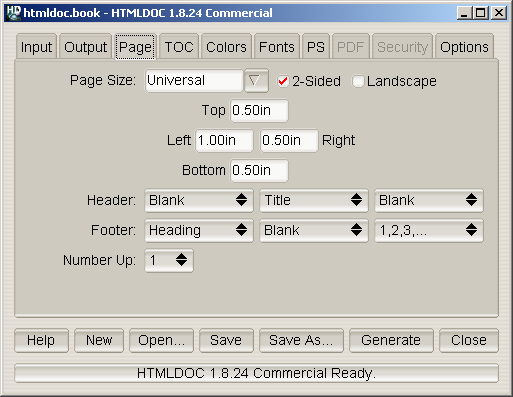513x397 pixels.
Task: Open the Number Up selector
Action: (169, 260)
